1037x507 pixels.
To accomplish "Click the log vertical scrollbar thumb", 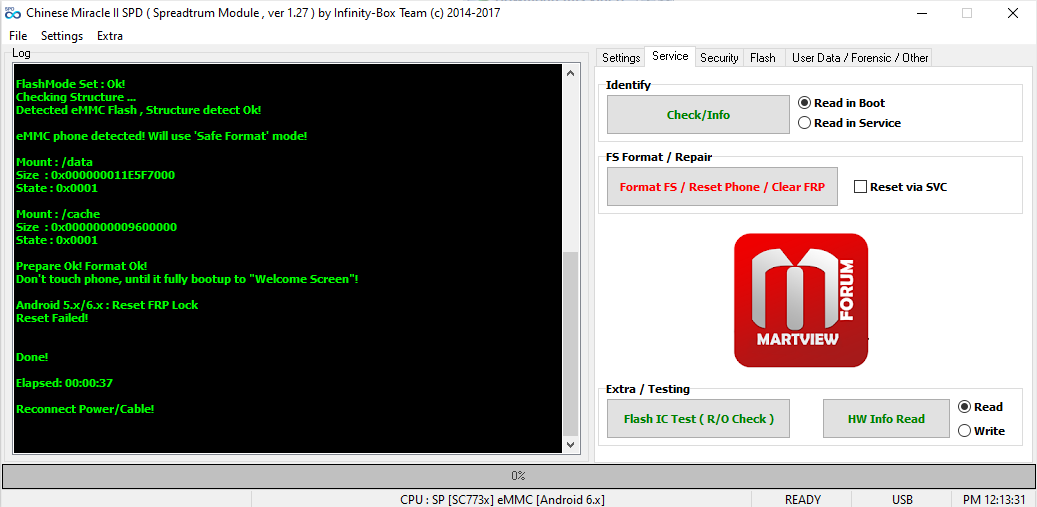I will tap(571, 343).
